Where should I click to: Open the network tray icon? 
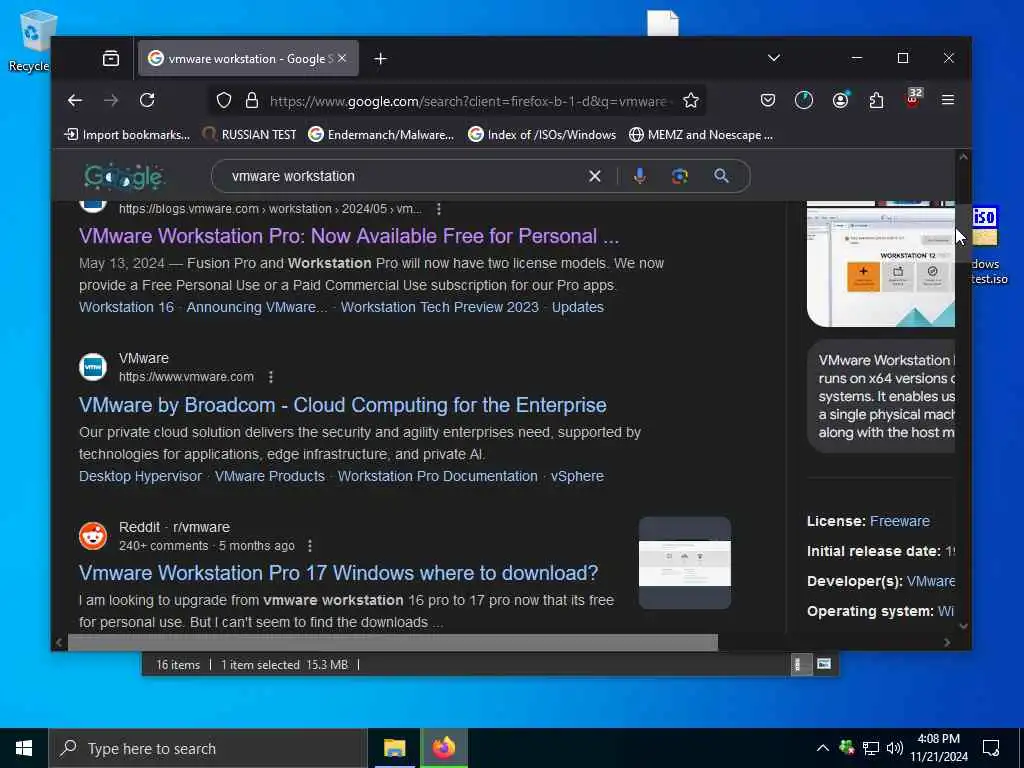pos(870,748)
